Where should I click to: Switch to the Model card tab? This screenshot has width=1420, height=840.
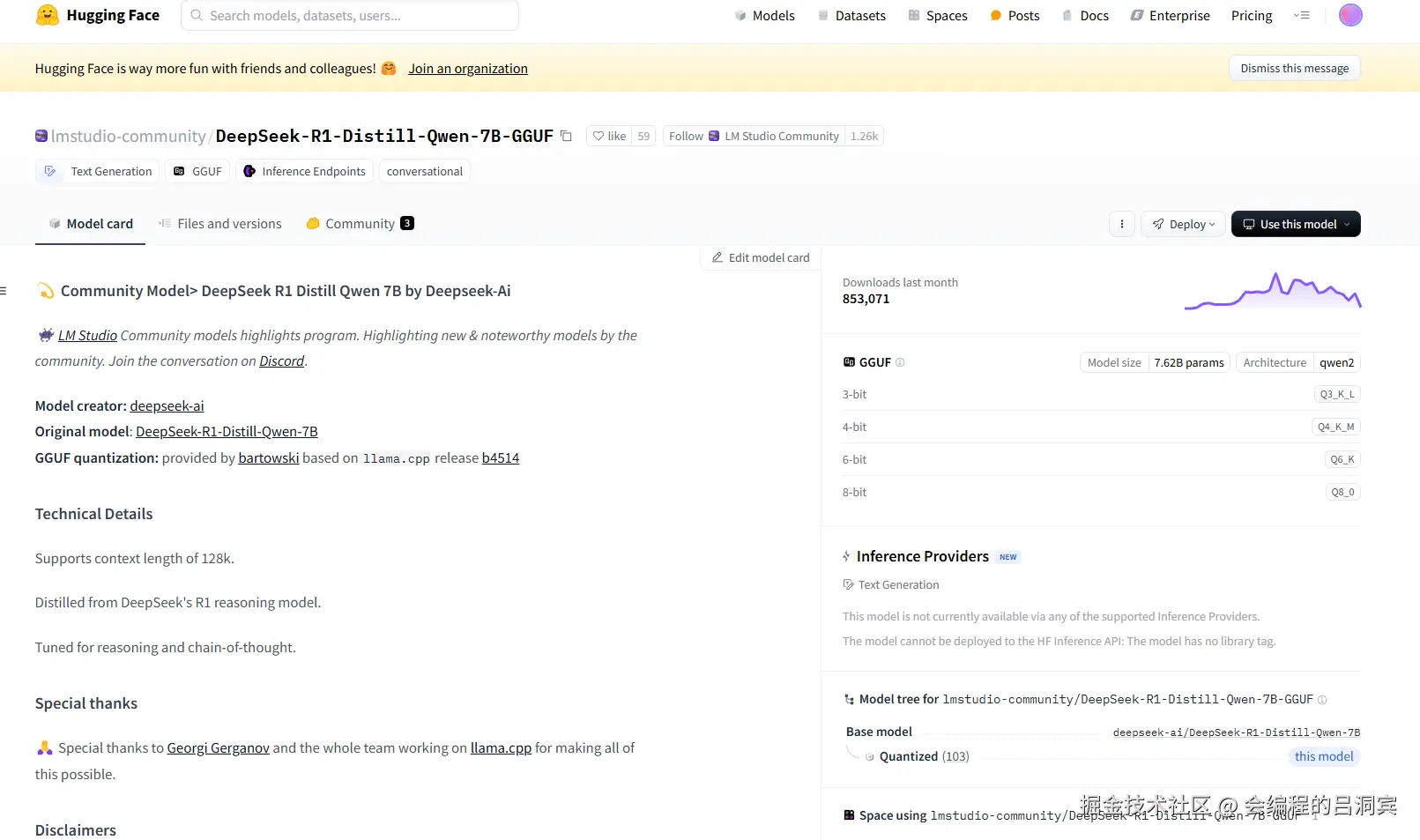[91, 224]
